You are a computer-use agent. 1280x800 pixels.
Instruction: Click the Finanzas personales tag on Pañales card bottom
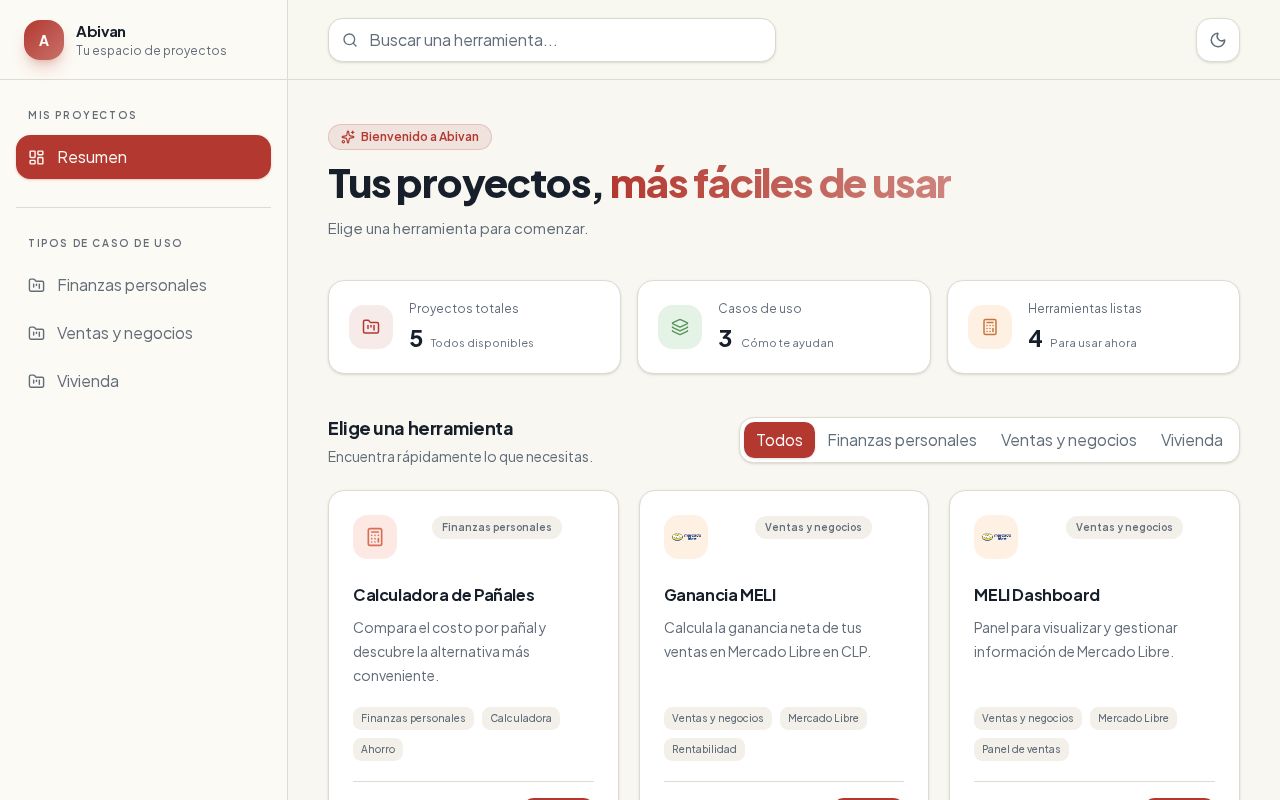(x=413, y=718)
